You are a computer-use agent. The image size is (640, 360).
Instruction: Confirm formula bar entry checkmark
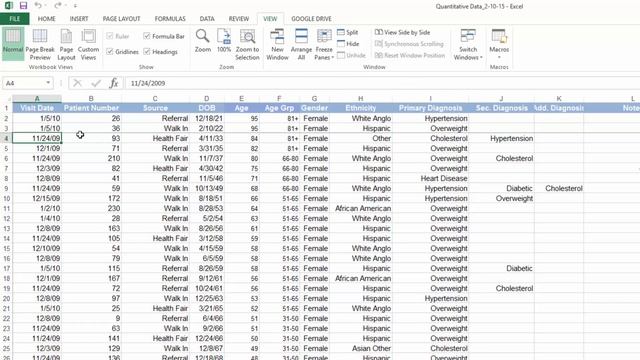pos(96,83)
